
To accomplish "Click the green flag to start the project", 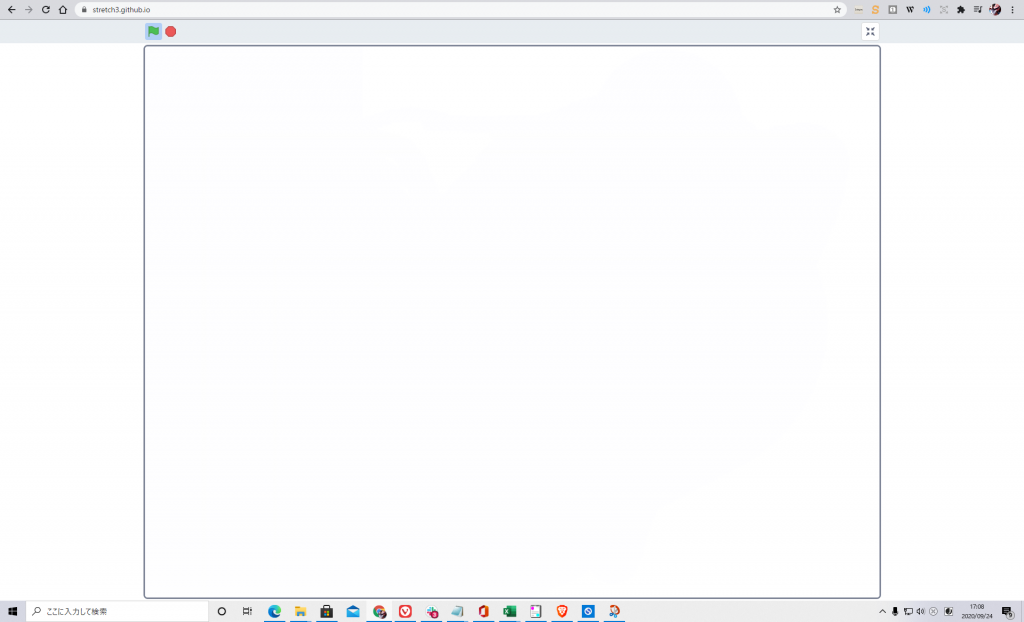I will point(153,31).
